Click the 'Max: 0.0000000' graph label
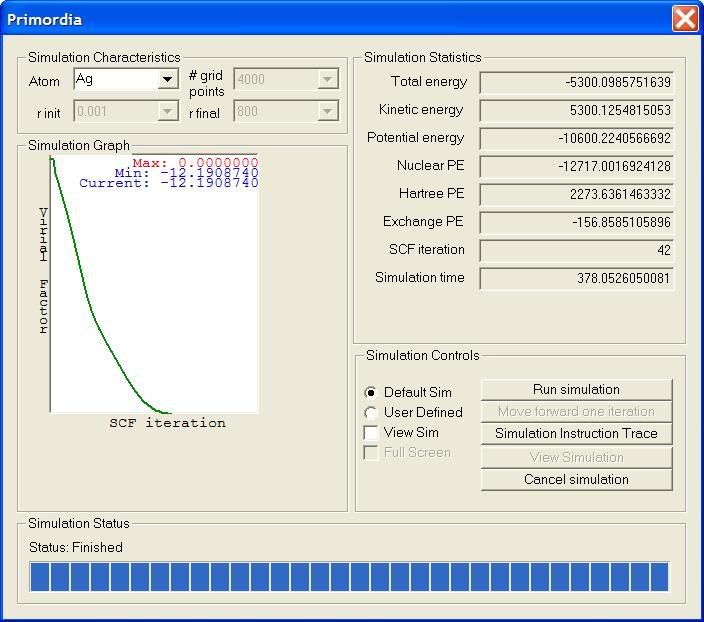The height and width of the screenshot is (622, 704). point(195,162)
